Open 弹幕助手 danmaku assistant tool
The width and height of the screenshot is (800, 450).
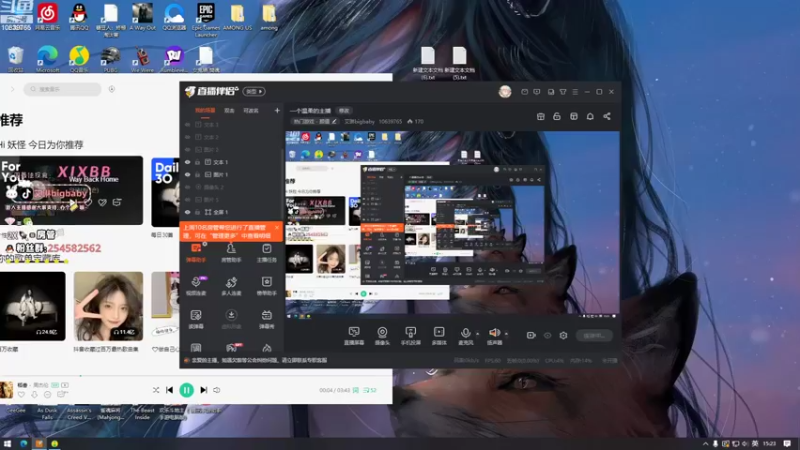pos(196,253)
